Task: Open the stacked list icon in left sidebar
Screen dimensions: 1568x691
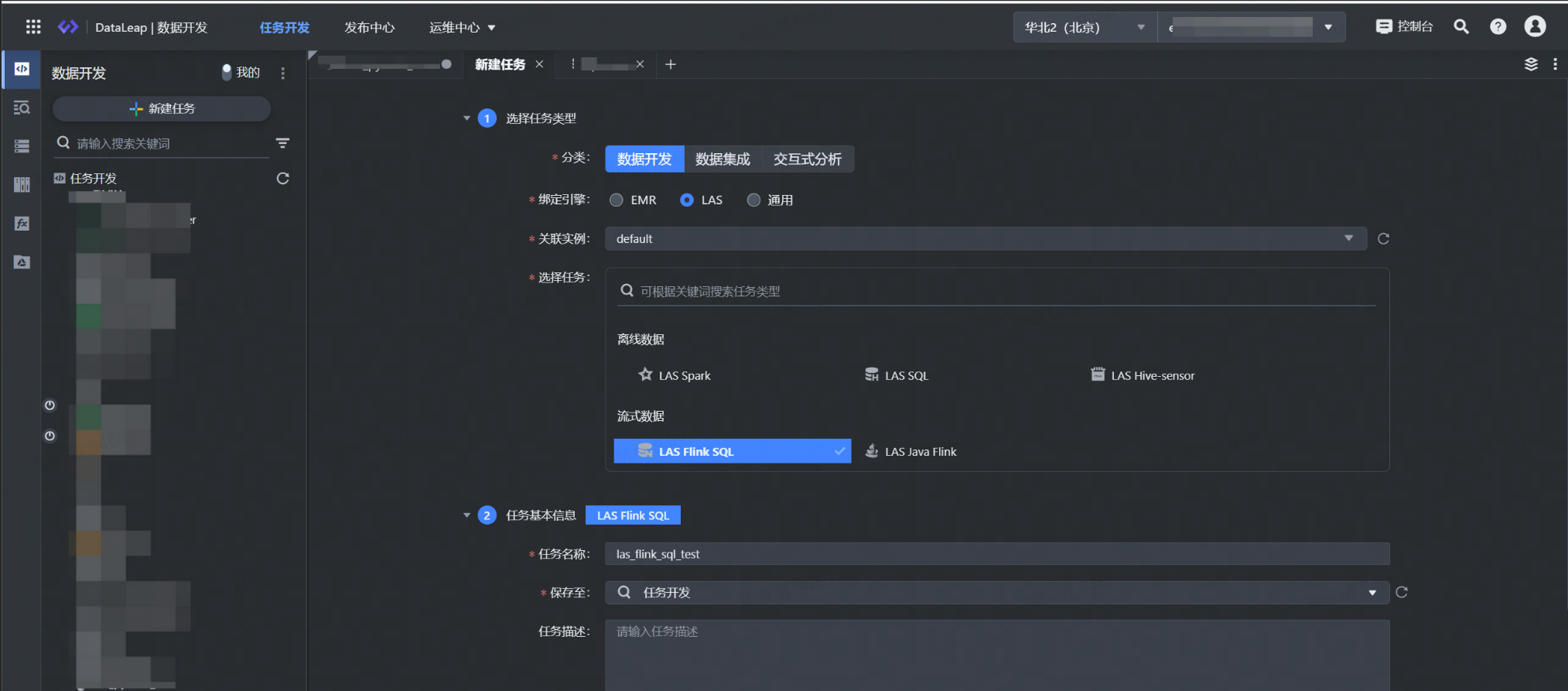Action: pyautogui.click(x=22, y=145)
